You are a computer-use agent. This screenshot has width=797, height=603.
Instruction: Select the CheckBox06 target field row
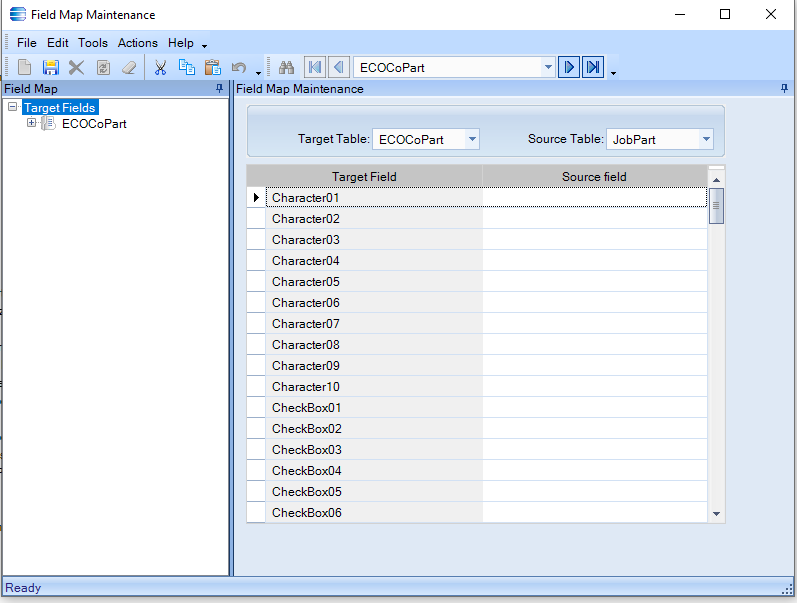click(x=374, y=512)
